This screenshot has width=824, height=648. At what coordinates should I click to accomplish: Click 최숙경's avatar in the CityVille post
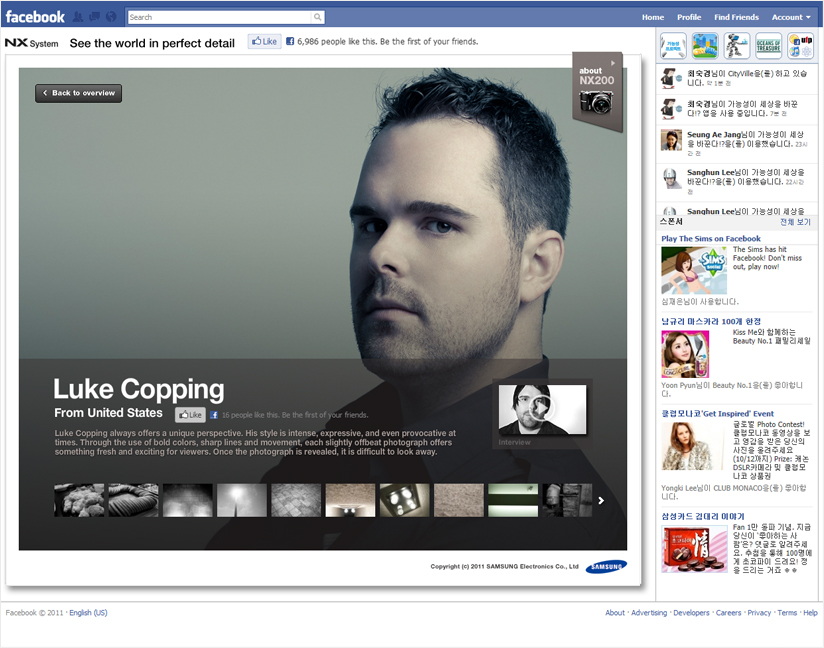tap(670, 78)
